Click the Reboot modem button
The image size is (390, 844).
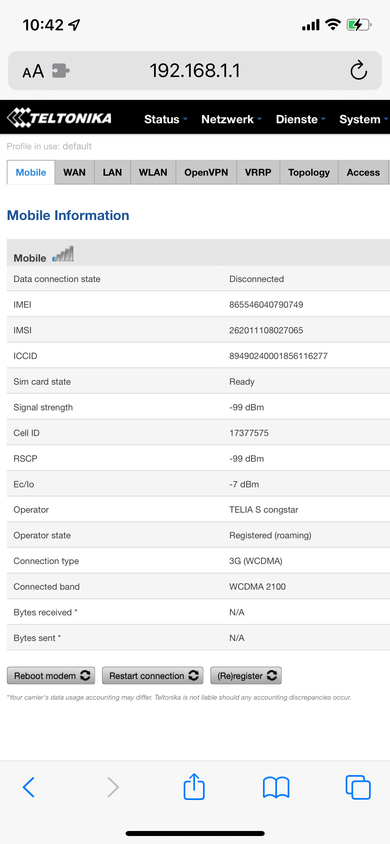(x=51, y=676)
